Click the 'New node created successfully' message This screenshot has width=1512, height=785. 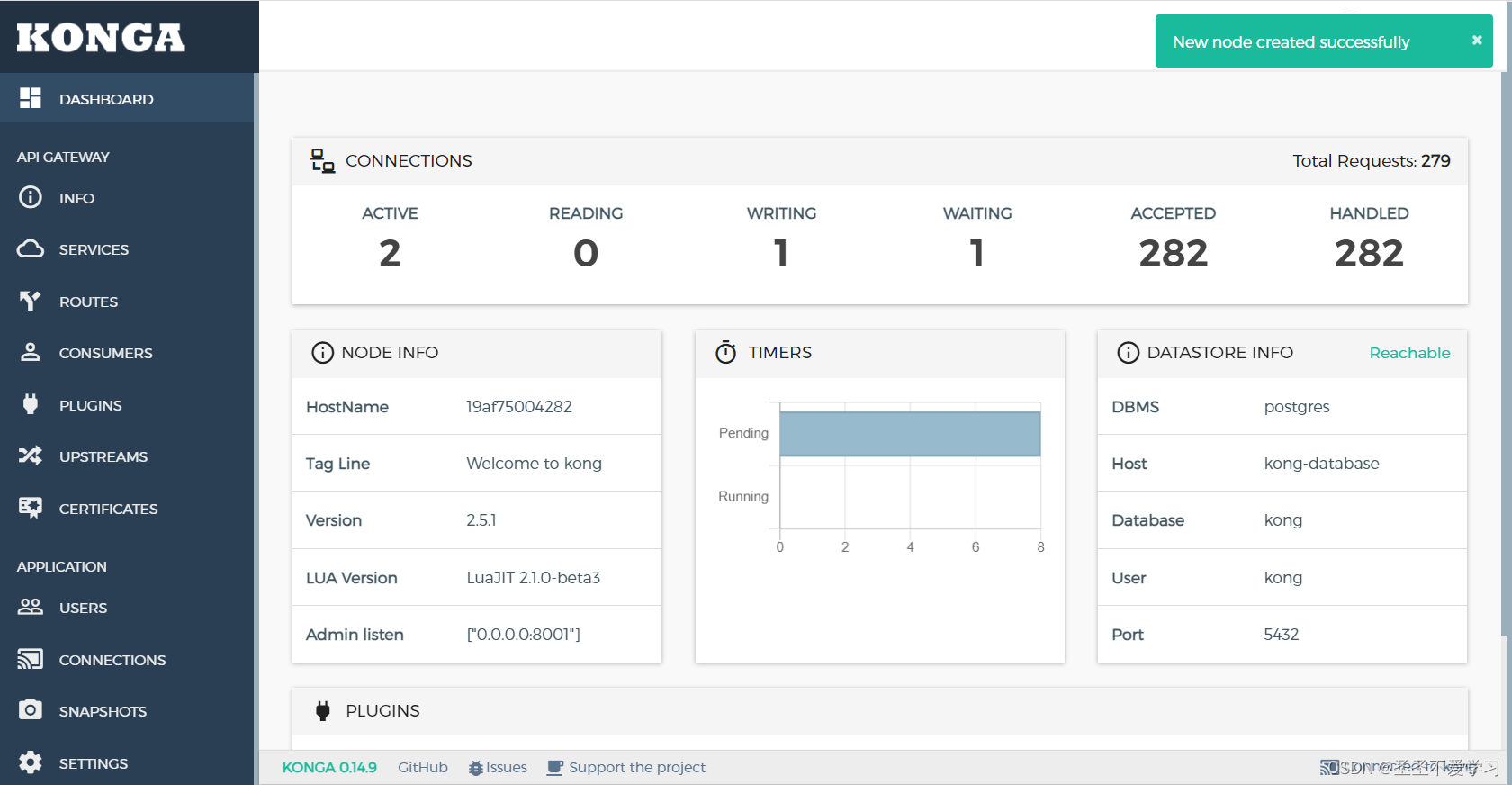click(1291, 41)
